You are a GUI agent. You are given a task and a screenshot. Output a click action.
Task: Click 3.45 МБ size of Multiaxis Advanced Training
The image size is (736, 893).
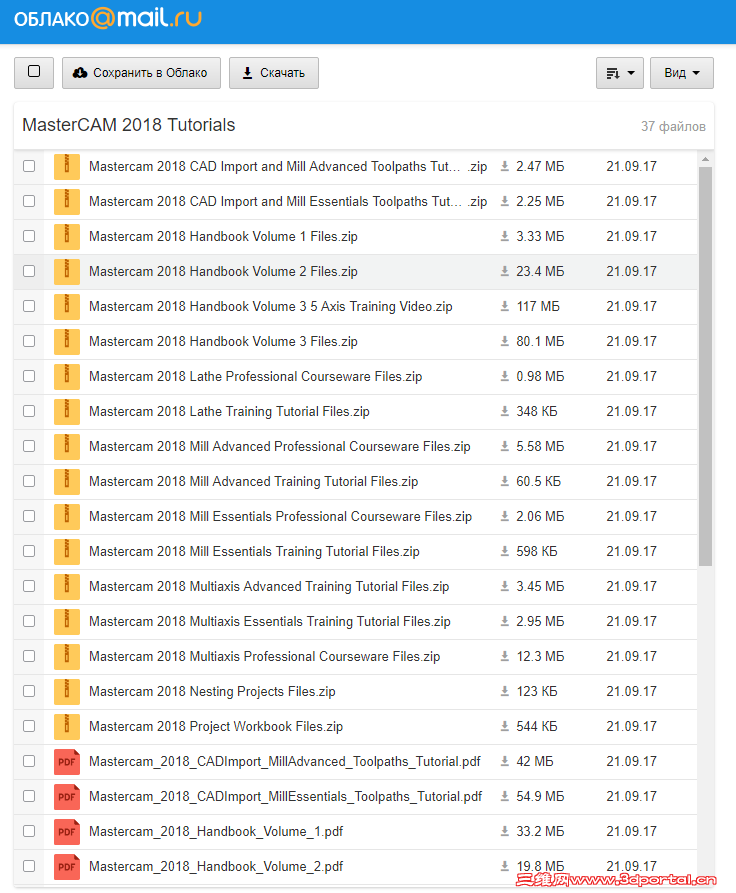(x=540, y=587)
